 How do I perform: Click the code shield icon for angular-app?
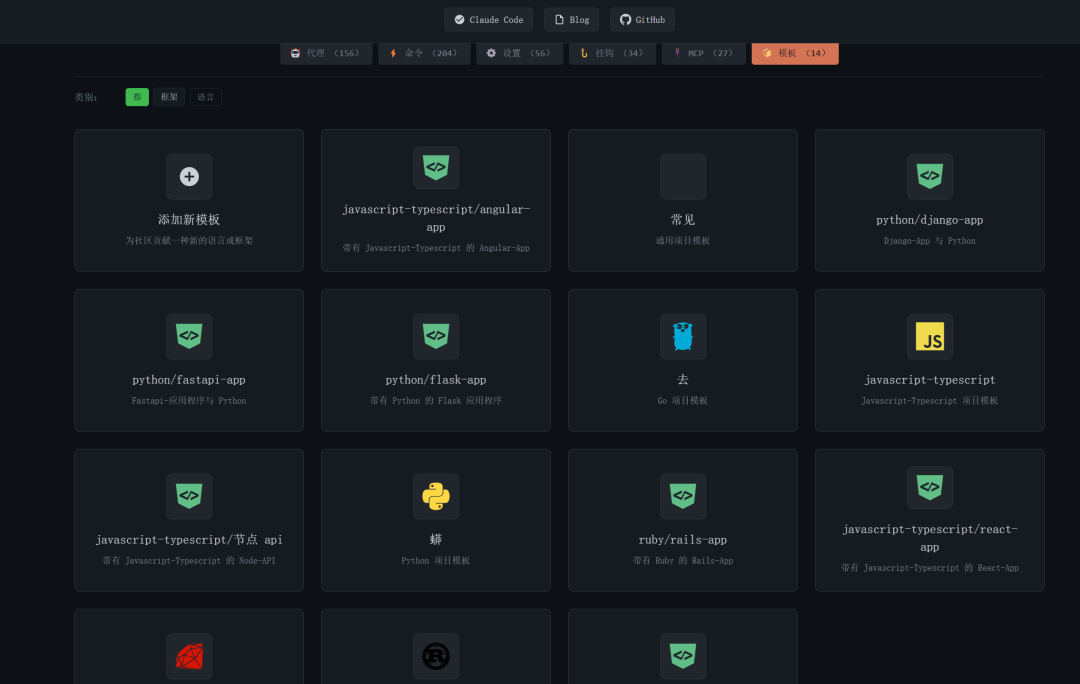(436, 167)
